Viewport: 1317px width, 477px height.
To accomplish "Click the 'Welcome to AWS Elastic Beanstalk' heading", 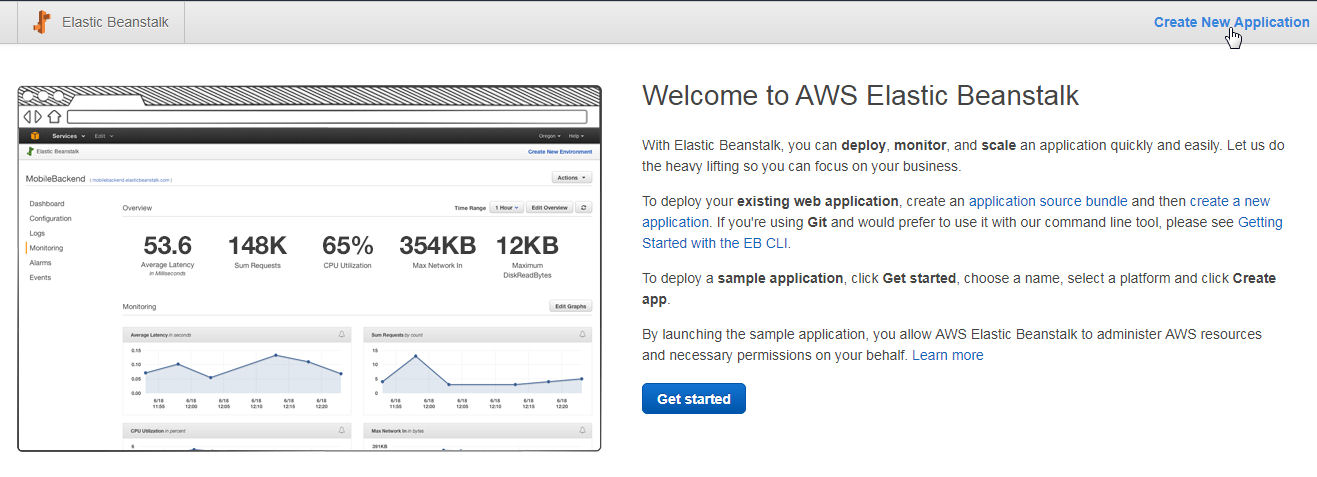I will (861, 96).
